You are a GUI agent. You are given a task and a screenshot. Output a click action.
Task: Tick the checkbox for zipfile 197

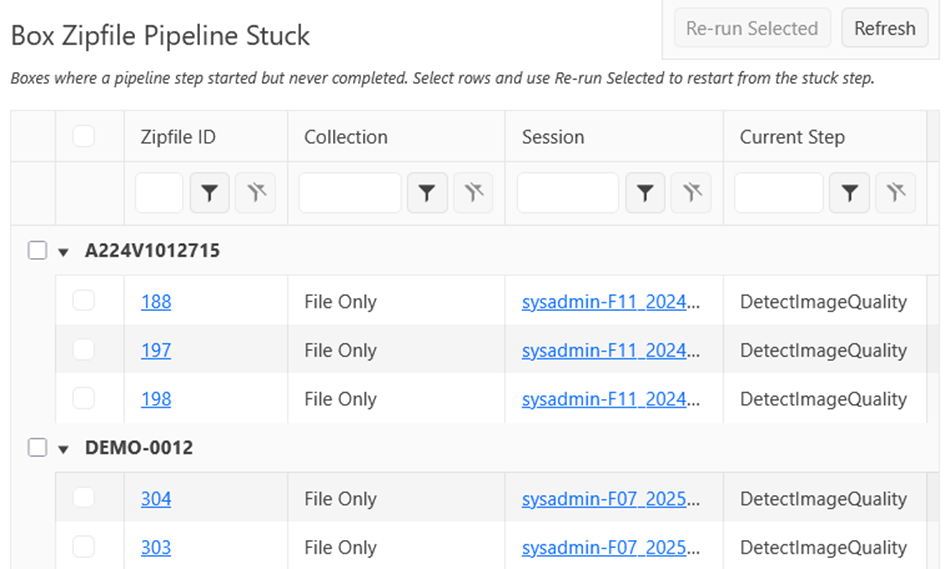84,349
